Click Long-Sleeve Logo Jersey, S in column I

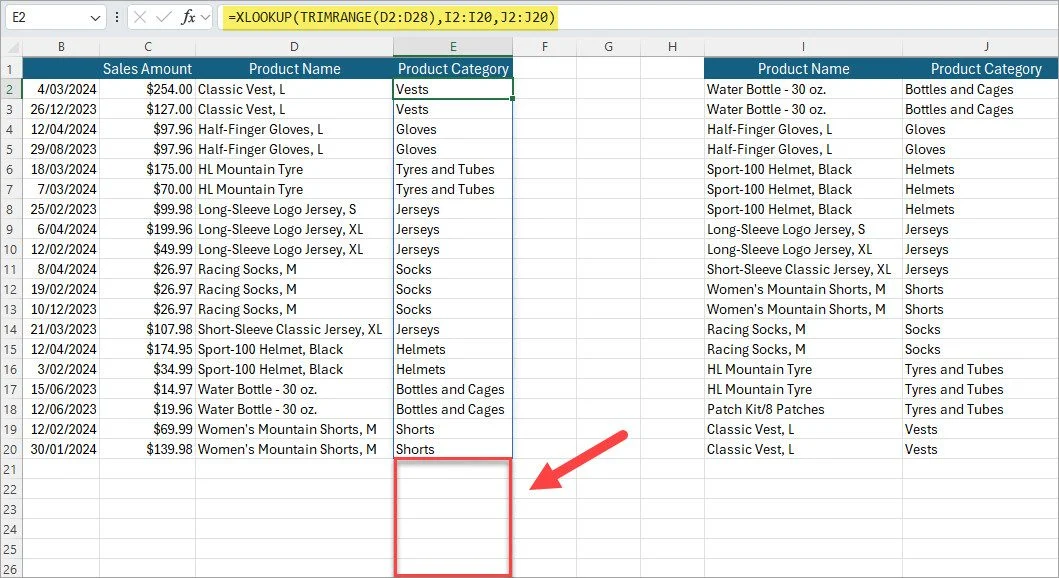tap(803, 230)
